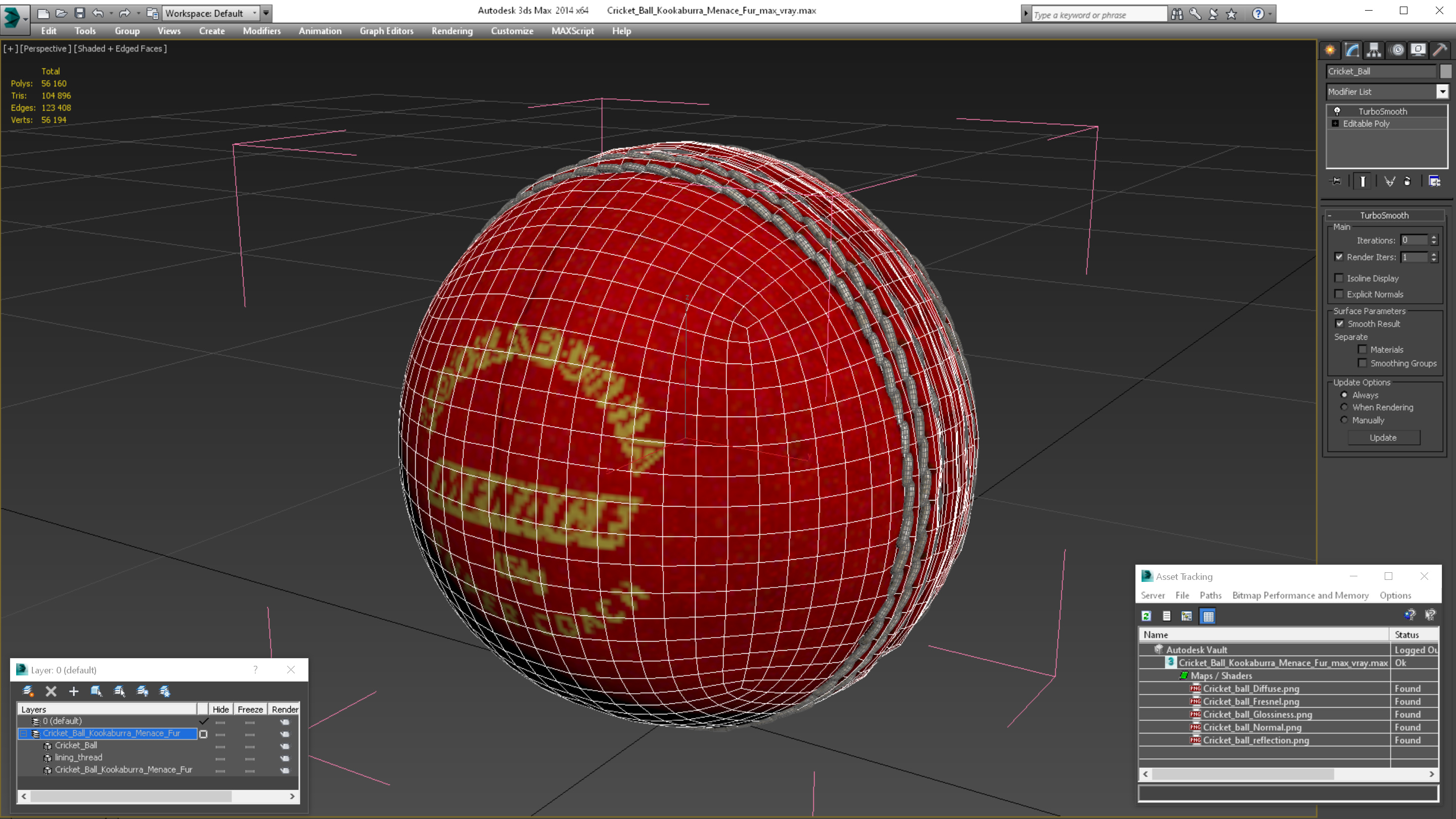1456x819 pixels.
Task: Click Remove Modifier from stack icon
Action: pos(1407,181)
